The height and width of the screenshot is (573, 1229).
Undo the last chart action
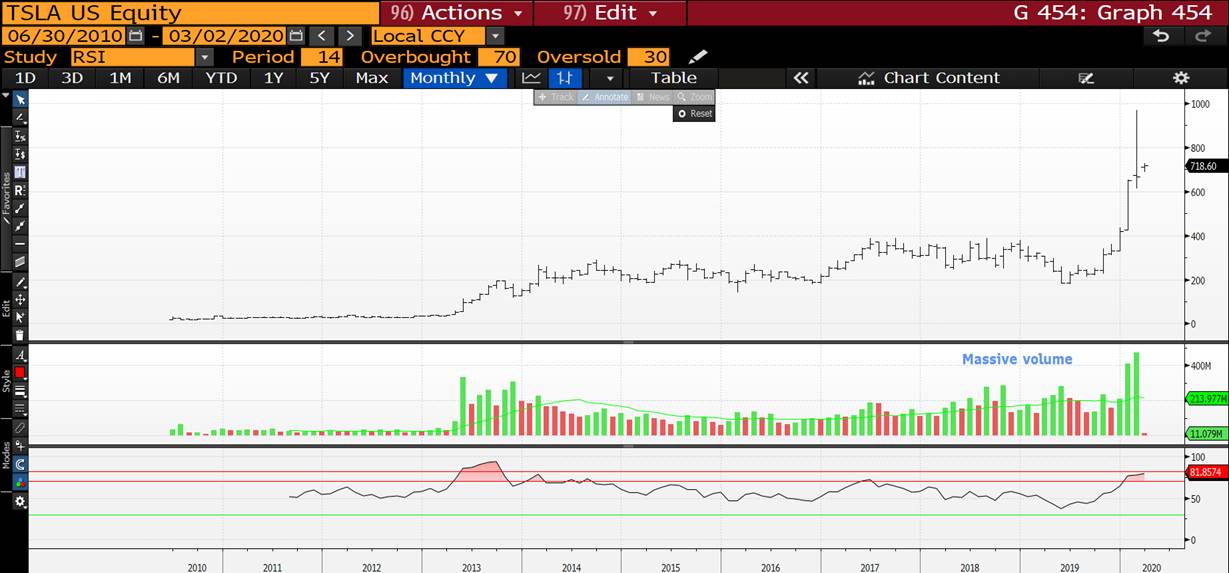click(1161, 36)
